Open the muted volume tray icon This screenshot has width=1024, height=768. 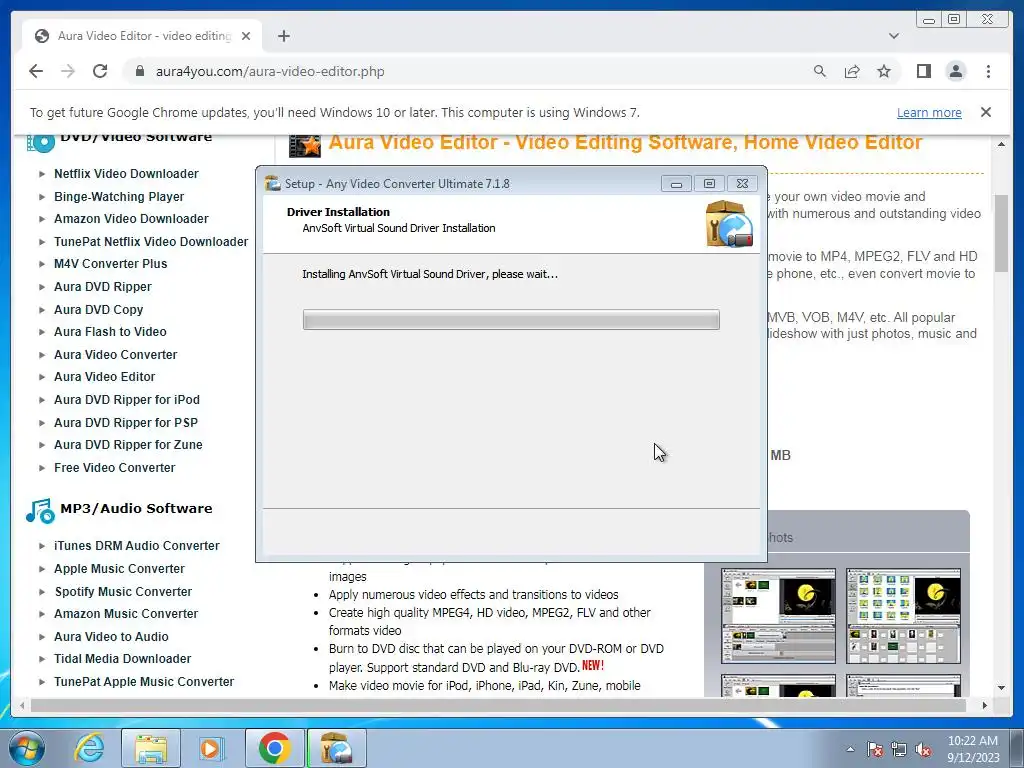(x=923, y=749)
